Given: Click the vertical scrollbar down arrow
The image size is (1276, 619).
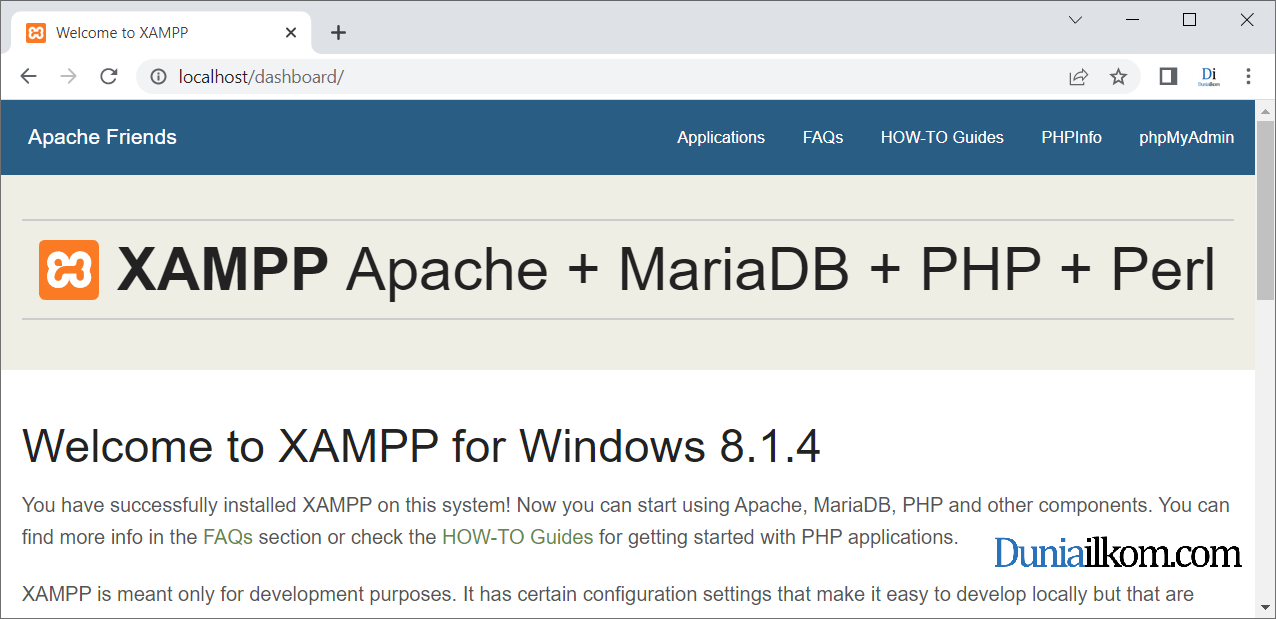Looking at the screenshot, I should [1265, 607].
